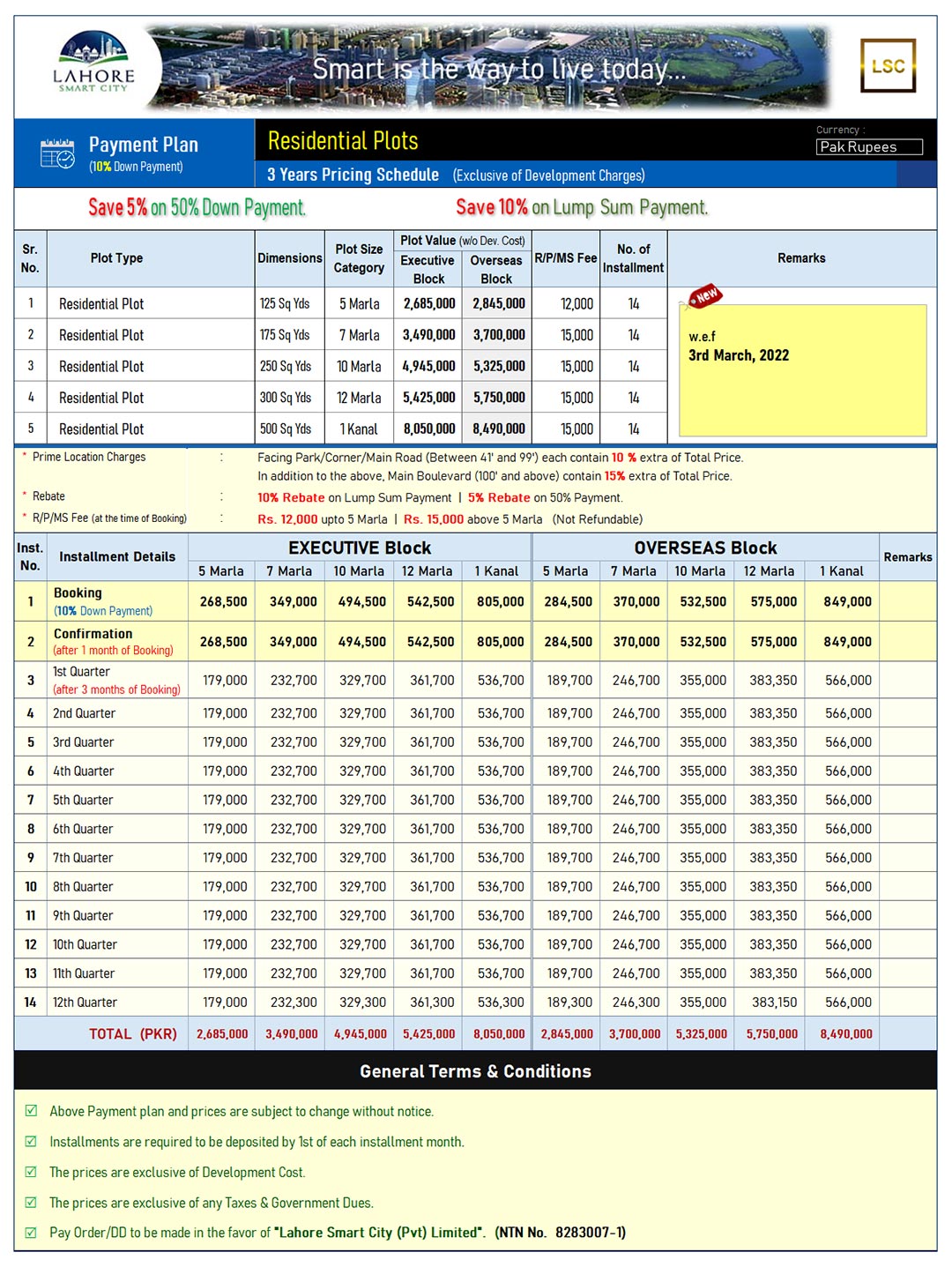Click the 'Save 5% on 50% Down Payment' text
The image size is (952, 1267).
pyautogui.click(x=197, y=207)
